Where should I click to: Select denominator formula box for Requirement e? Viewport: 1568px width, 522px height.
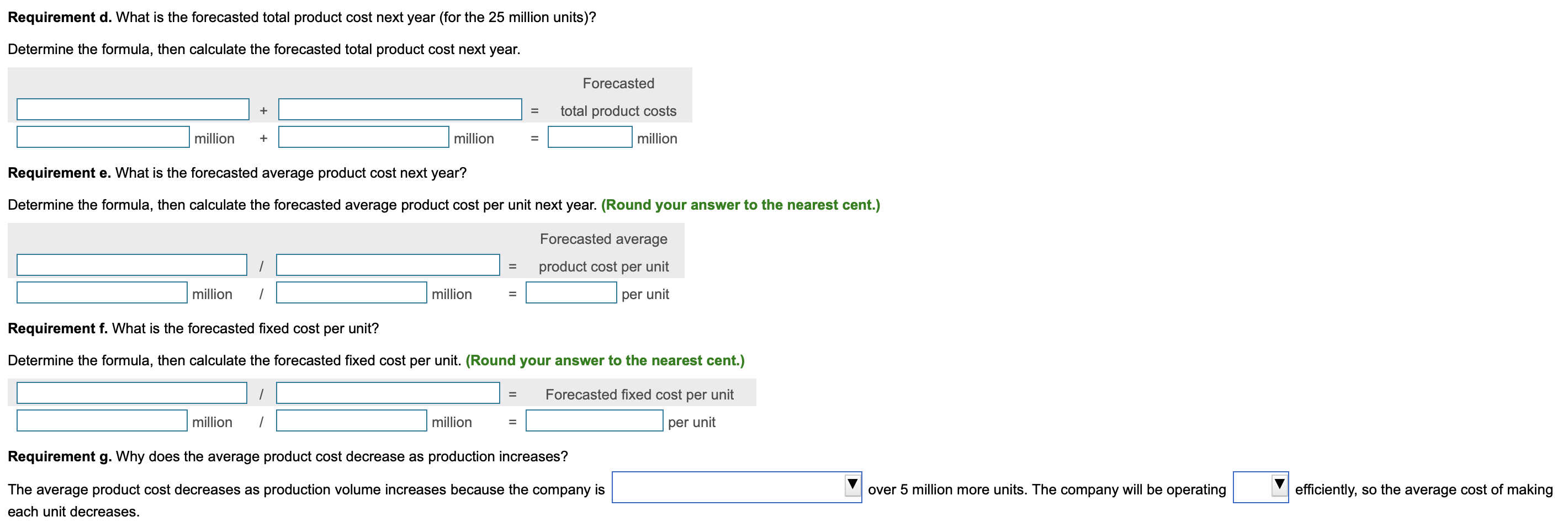(388, 265)
